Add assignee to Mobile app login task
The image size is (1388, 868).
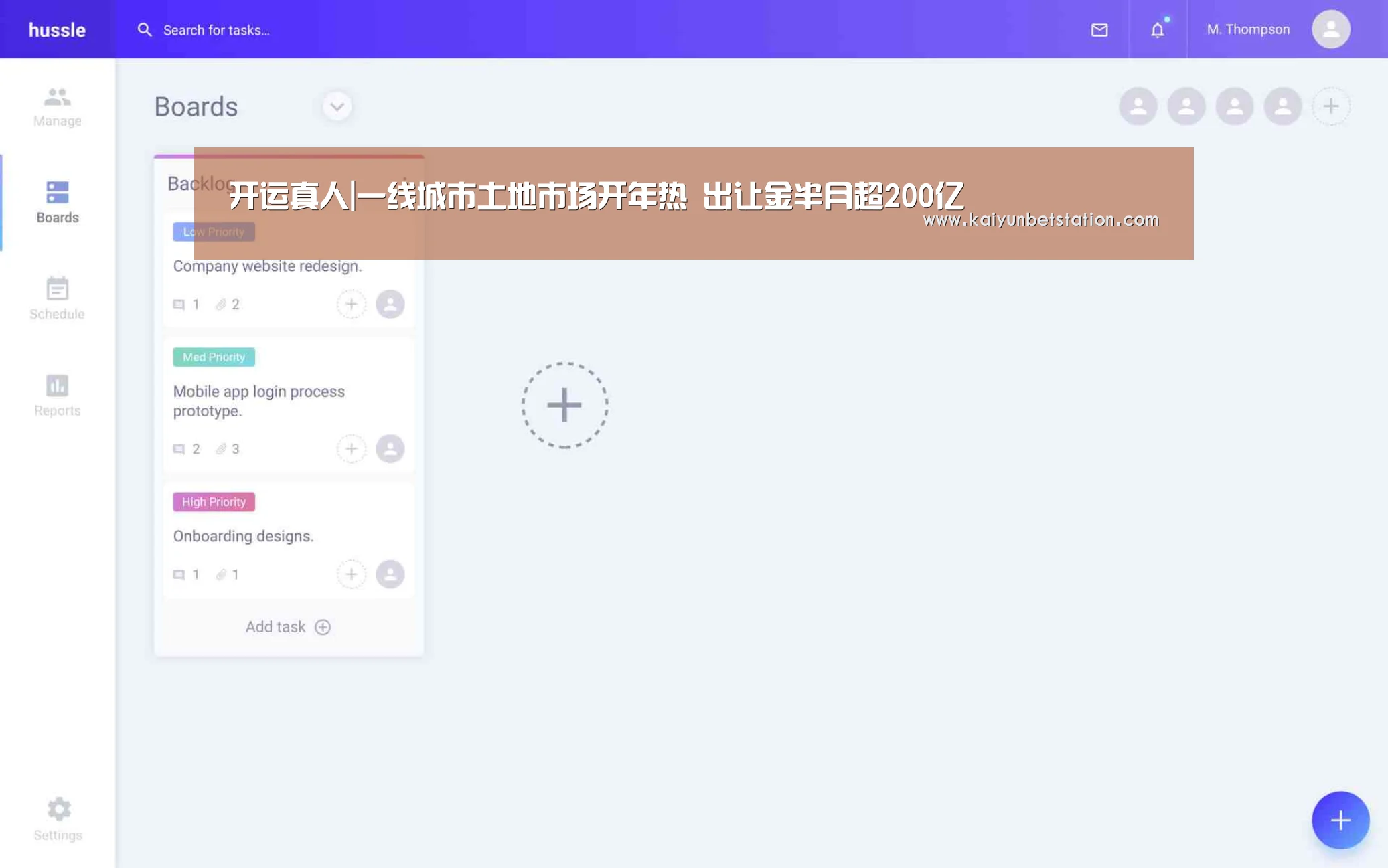tap(351, 449)
